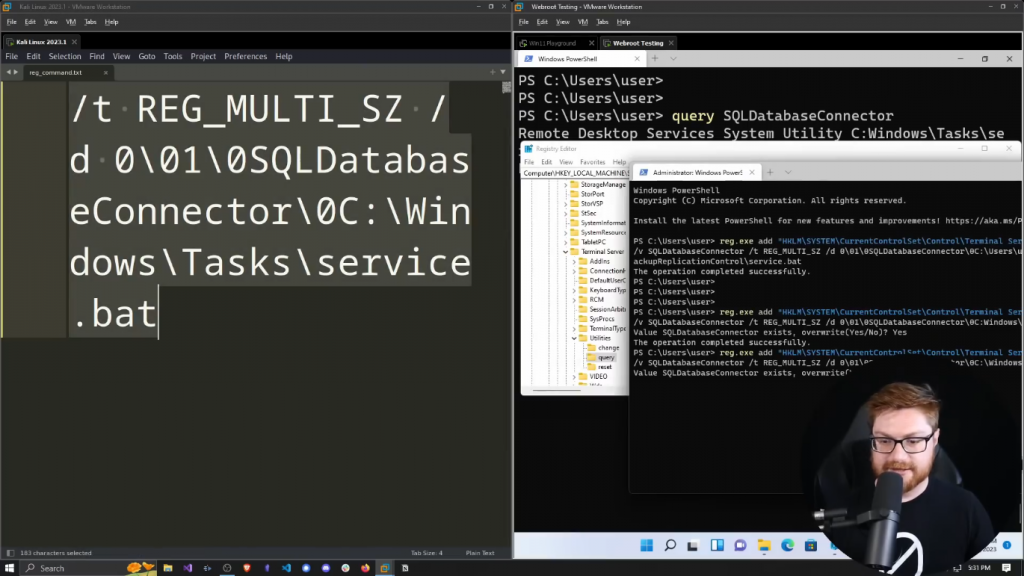1024x576 pixels.
Task: Open Visual Studio Code from the host taskbar
Action: [286, 568]
